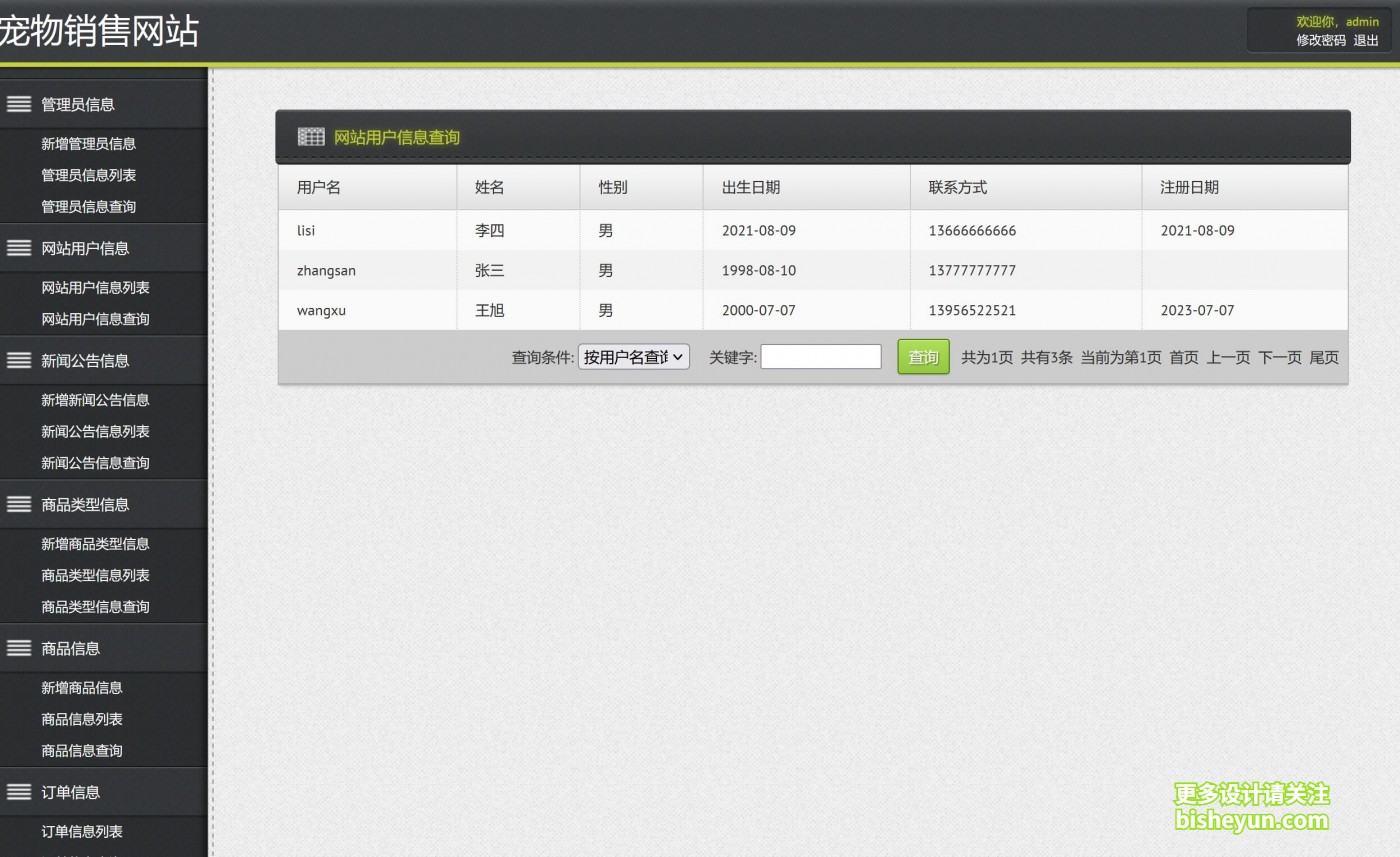Viewport: 1400px width, 857px height.
Task: Click hamburger icon beside 商品类型信息
Action: click(19, 504)
